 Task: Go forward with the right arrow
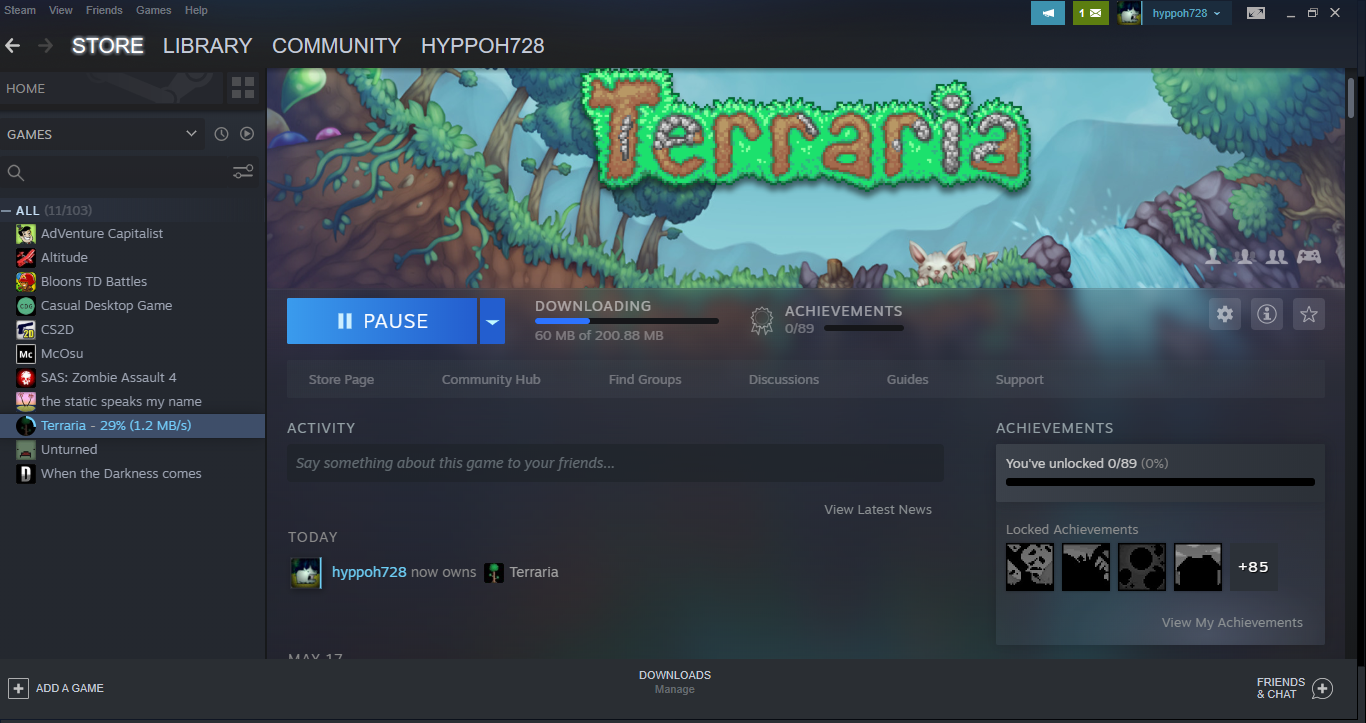45,46
